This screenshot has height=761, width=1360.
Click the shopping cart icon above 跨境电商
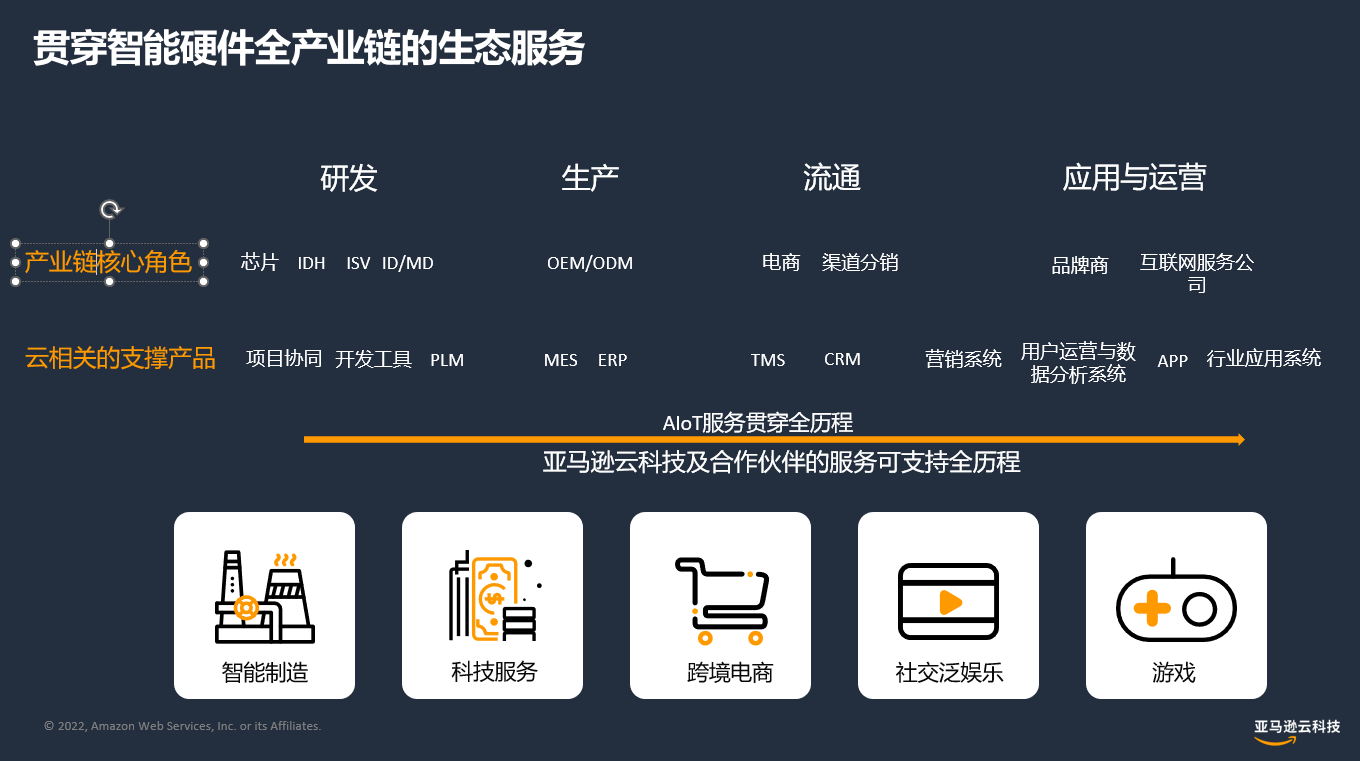pyautogui.click(x=722, y=600)
